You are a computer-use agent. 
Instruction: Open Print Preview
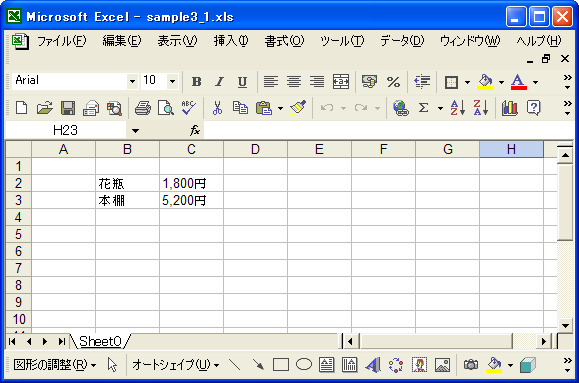[x=165, y=108]
